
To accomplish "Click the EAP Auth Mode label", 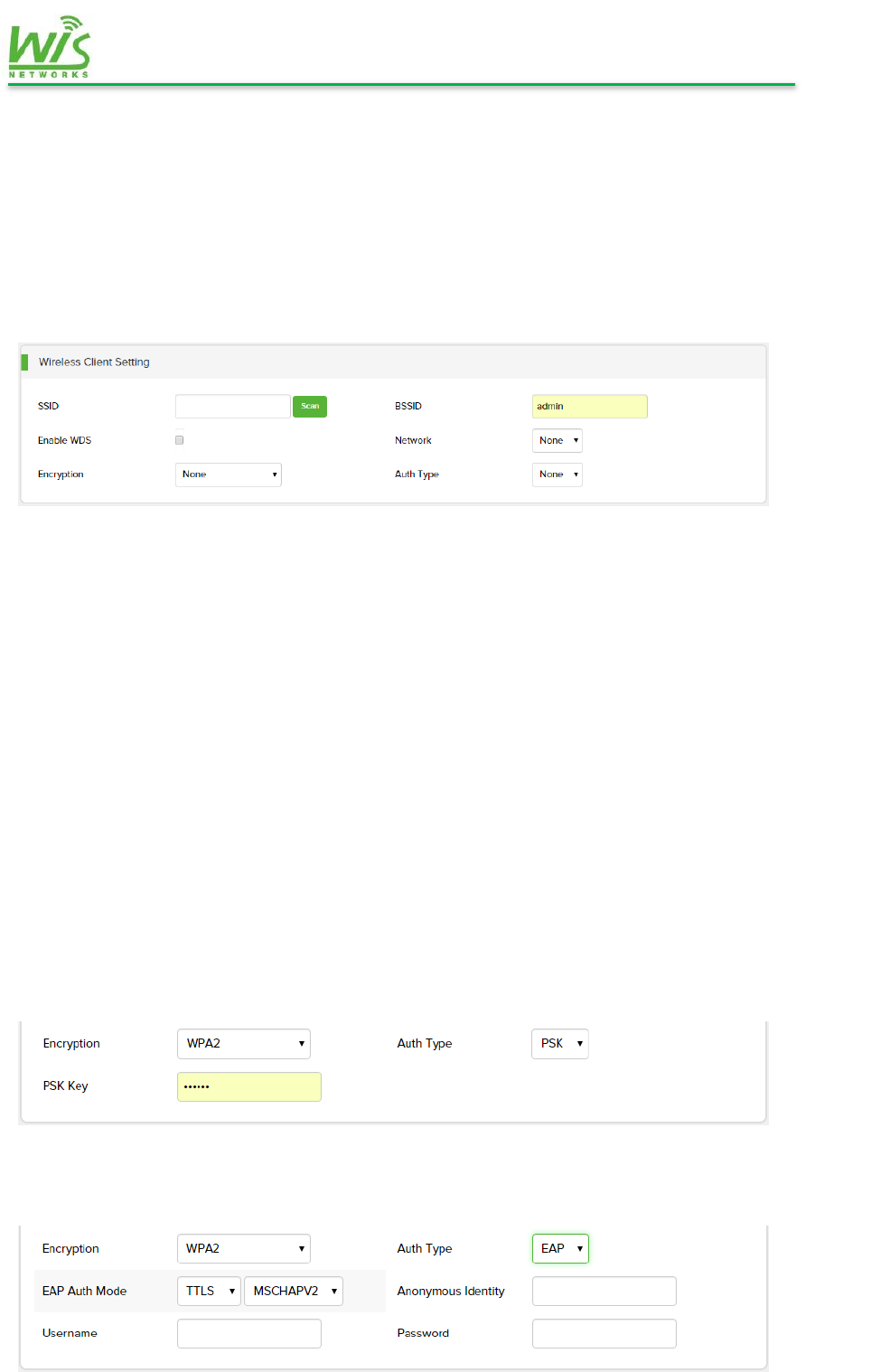I will [84, 1292].
